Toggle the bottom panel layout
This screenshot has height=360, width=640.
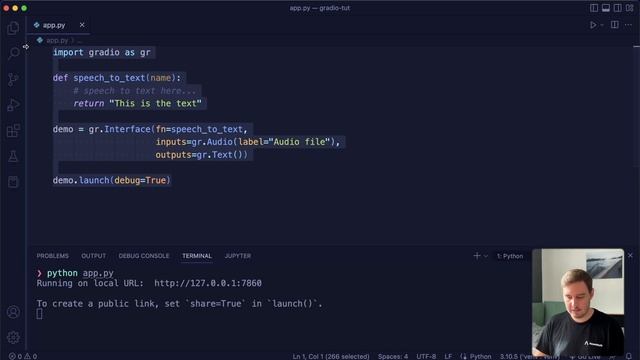point(606,8)
